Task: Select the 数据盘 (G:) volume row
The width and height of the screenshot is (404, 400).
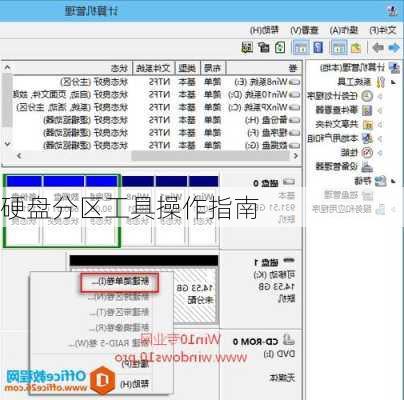Action: [156, 145]
